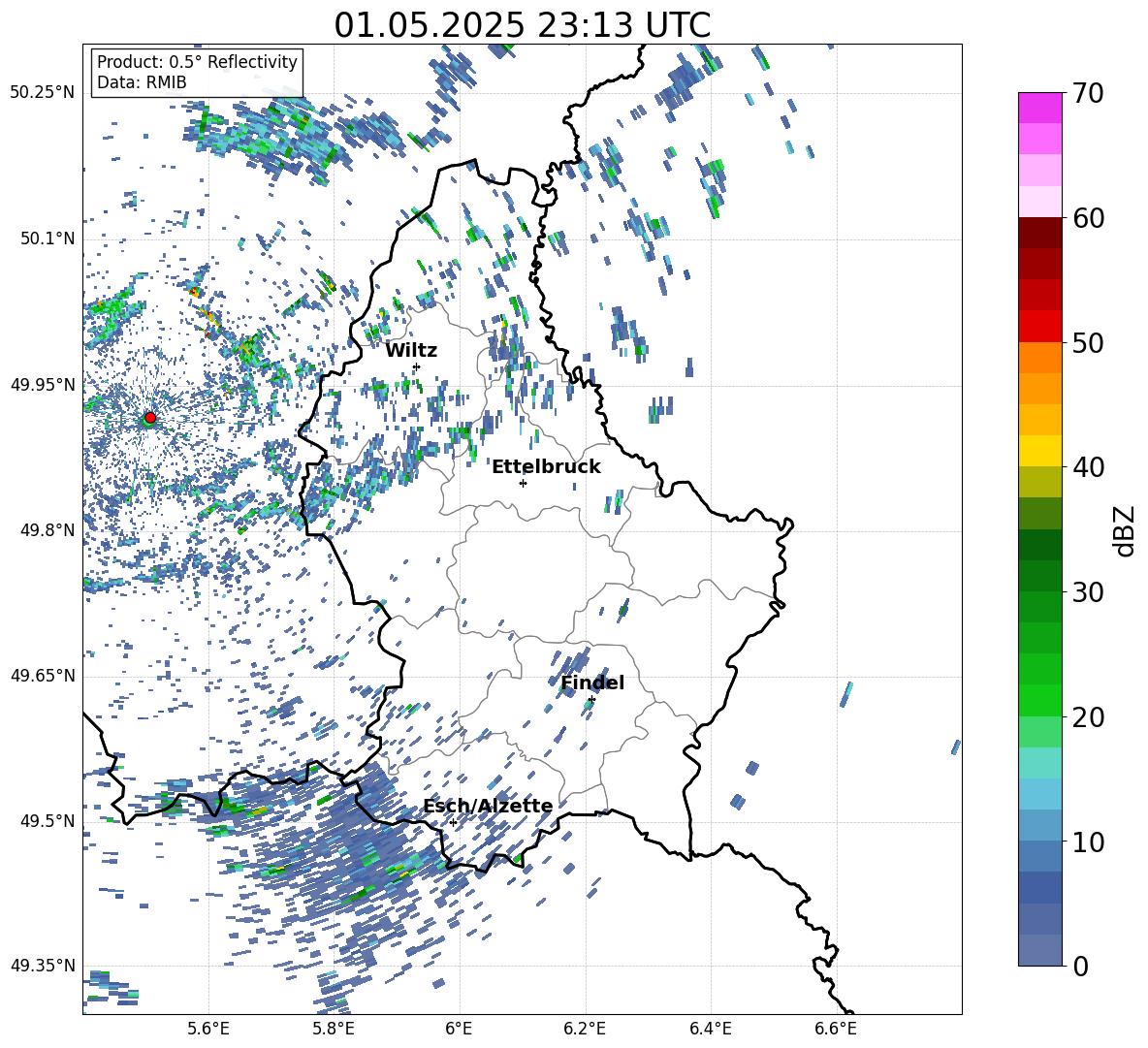The image size is (1148, 1048).
Task: Click the 49.35°N latitude label
Action: pos(43,966)
